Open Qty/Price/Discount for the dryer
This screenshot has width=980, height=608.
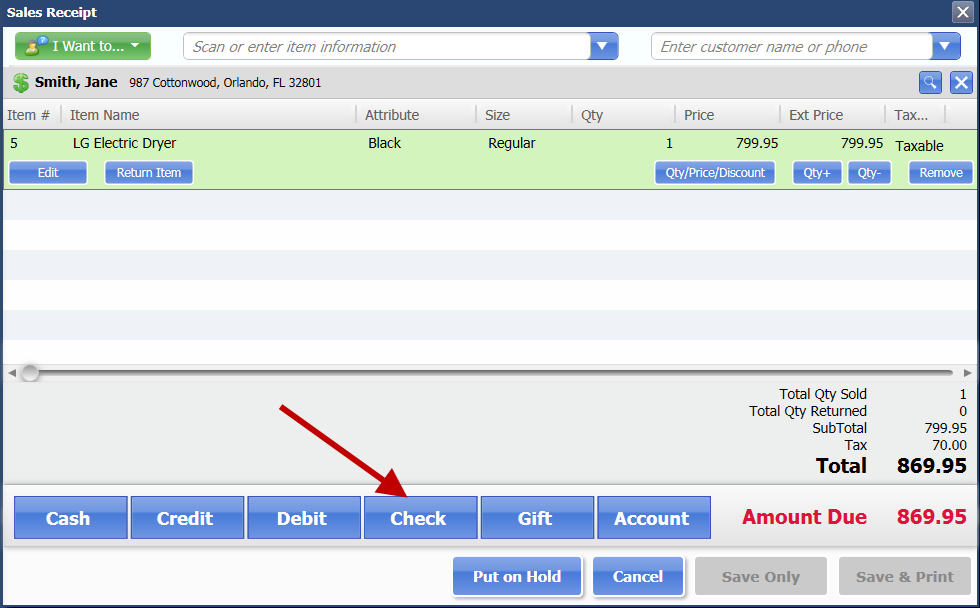pyautogui.click(x=714, y=172)
